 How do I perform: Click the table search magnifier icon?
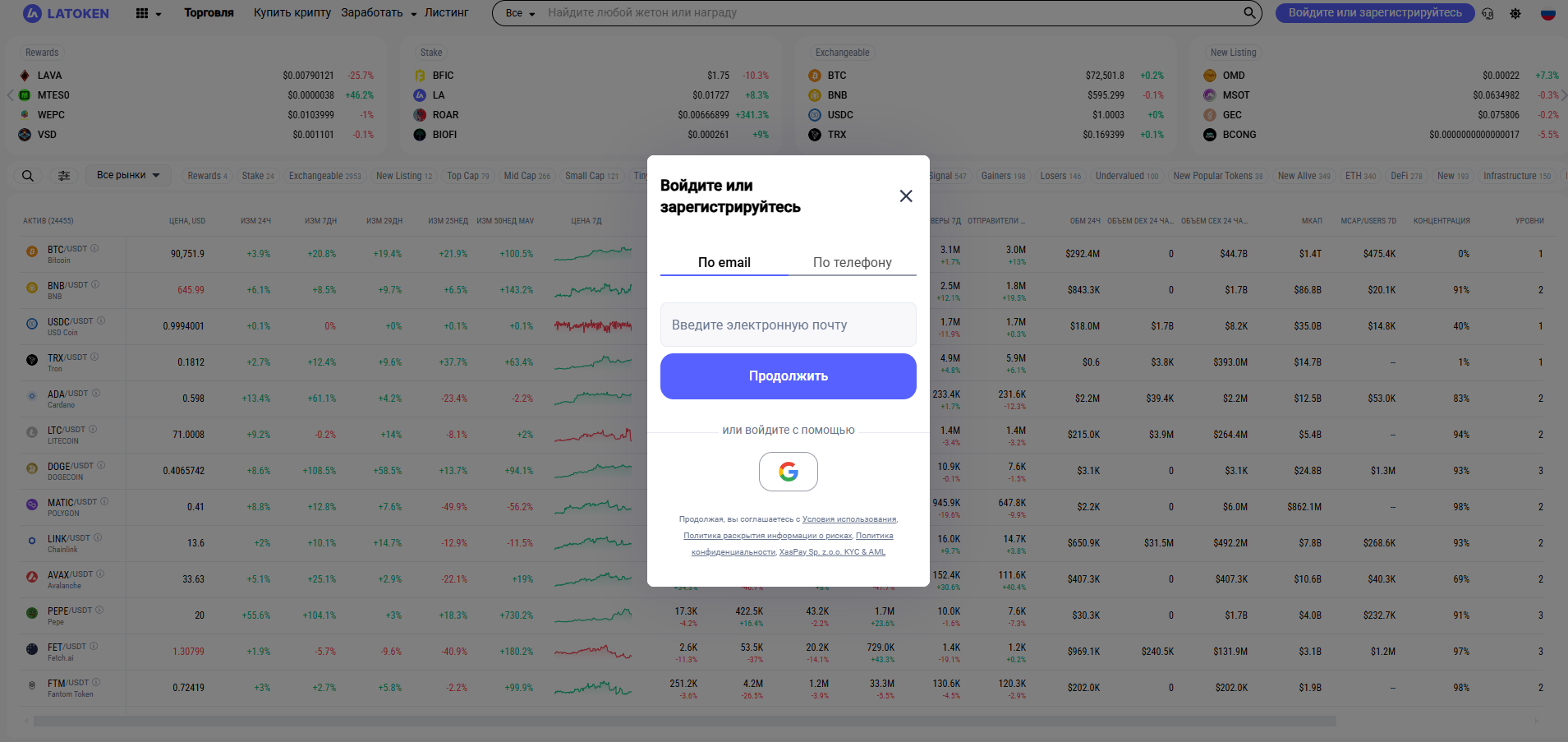(28, 176)
